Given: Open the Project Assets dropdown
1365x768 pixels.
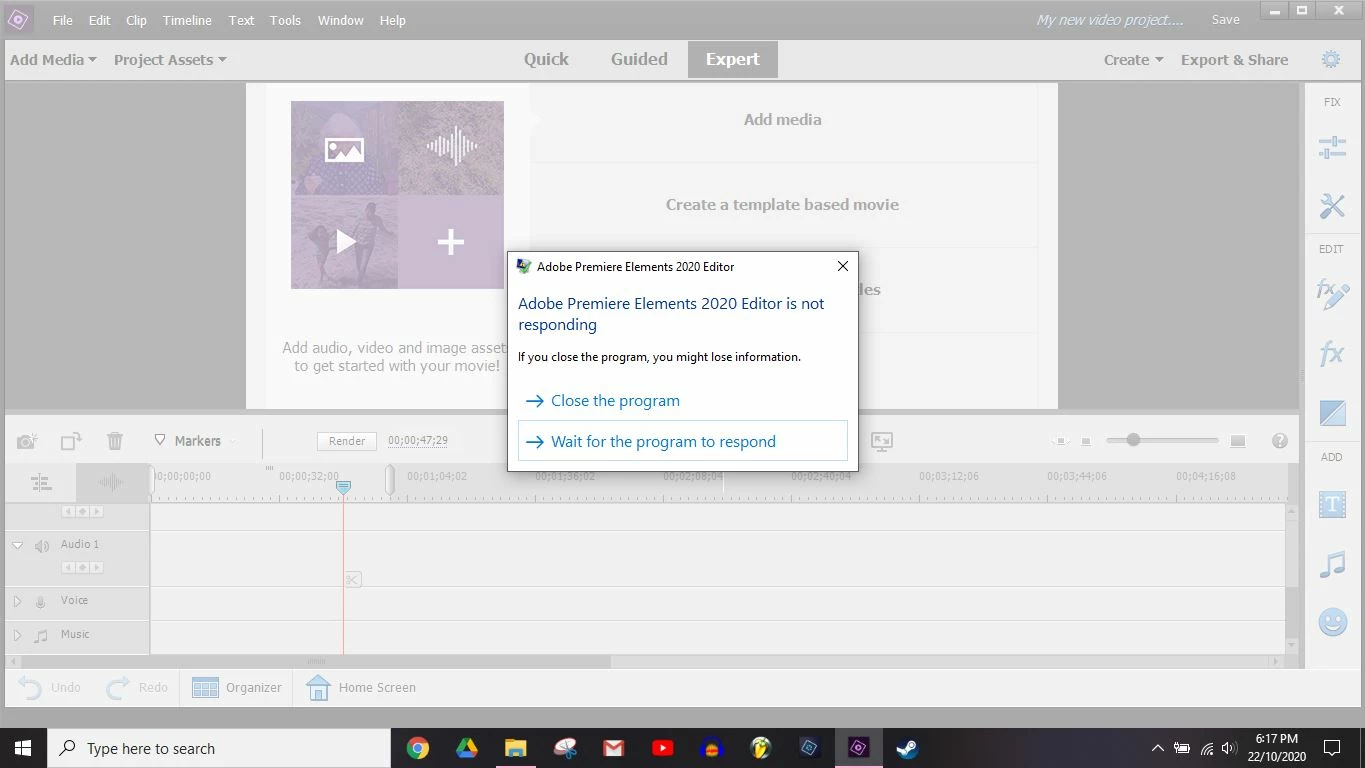Looking at the screenshot, I should [x=170, y=60].
